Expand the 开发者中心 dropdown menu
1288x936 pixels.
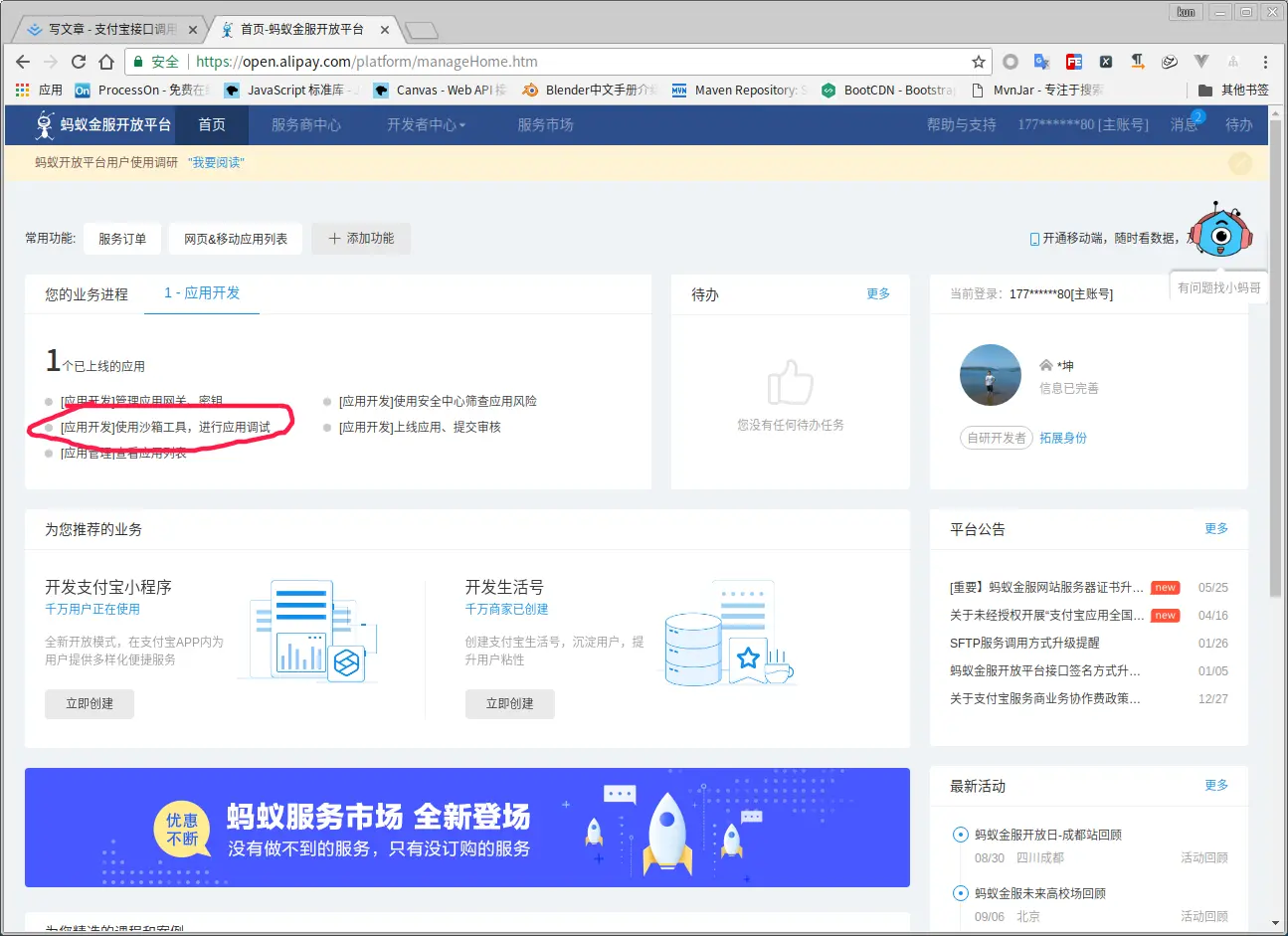426,124
